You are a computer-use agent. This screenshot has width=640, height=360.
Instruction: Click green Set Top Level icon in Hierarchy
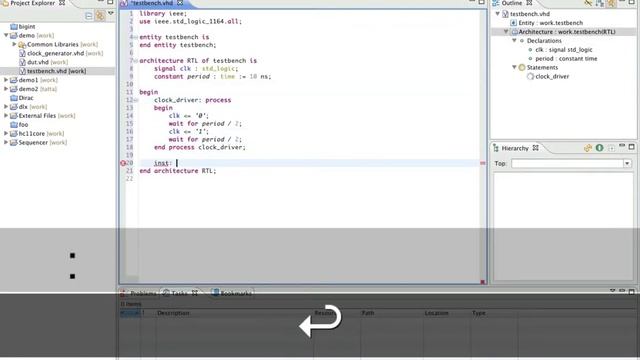(599, 148)
